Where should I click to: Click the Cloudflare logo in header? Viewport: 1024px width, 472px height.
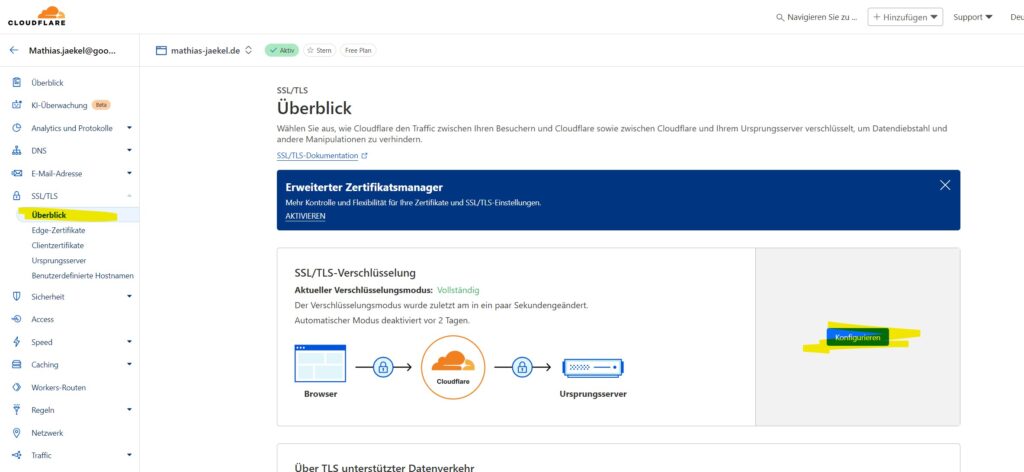pyautogui.click(x=36, y=15)
